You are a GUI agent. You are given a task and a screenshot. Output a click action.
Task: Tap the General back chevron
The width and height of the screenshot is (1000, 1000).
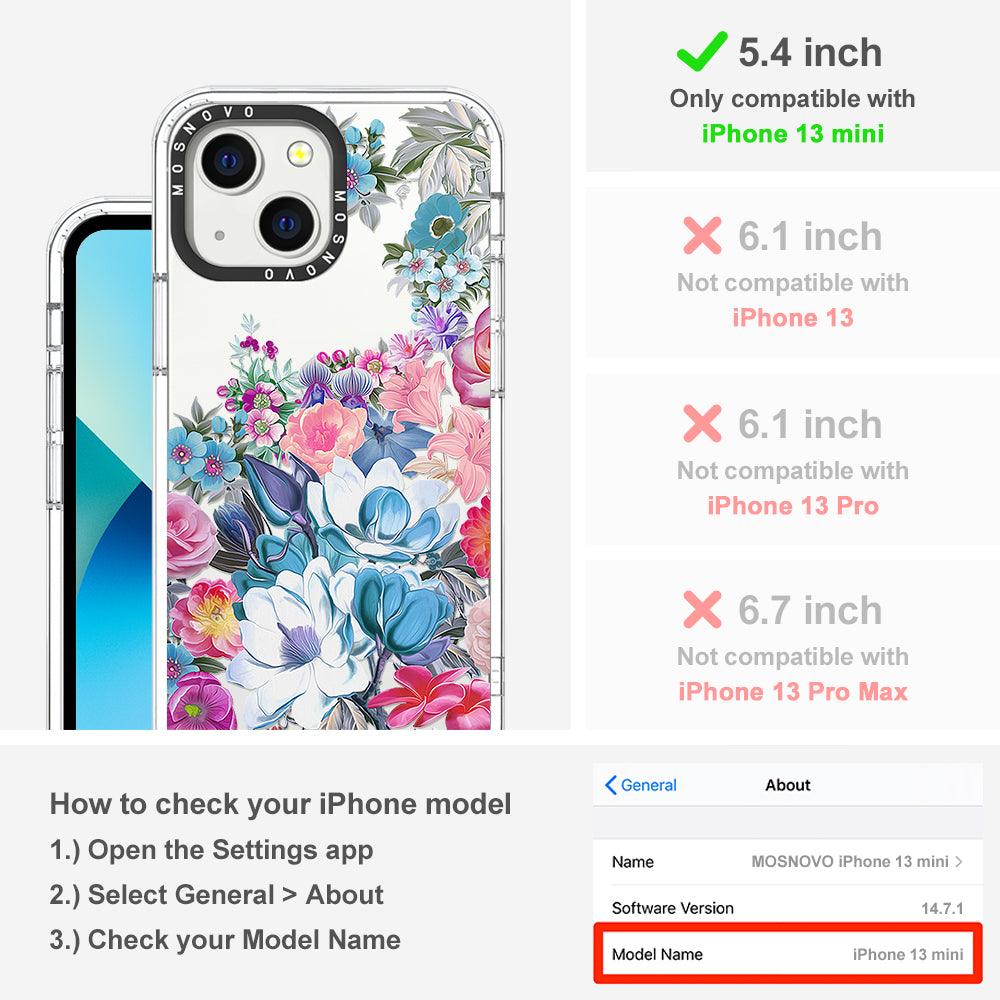click(610, 785)
